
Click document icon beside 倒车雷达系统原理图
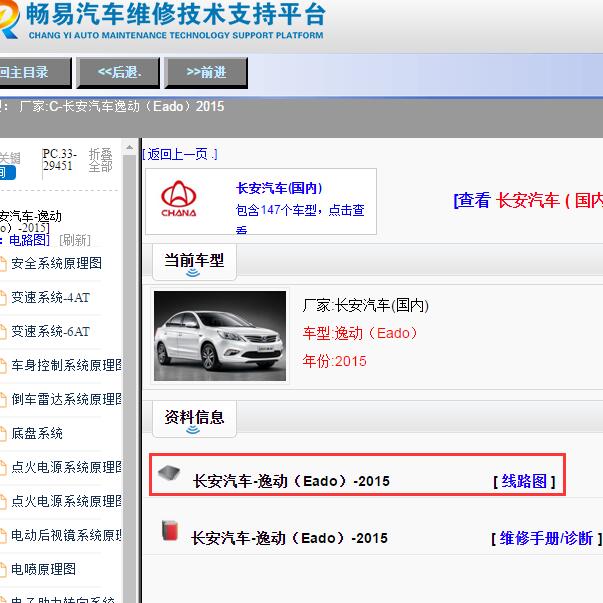click(3, 400)
